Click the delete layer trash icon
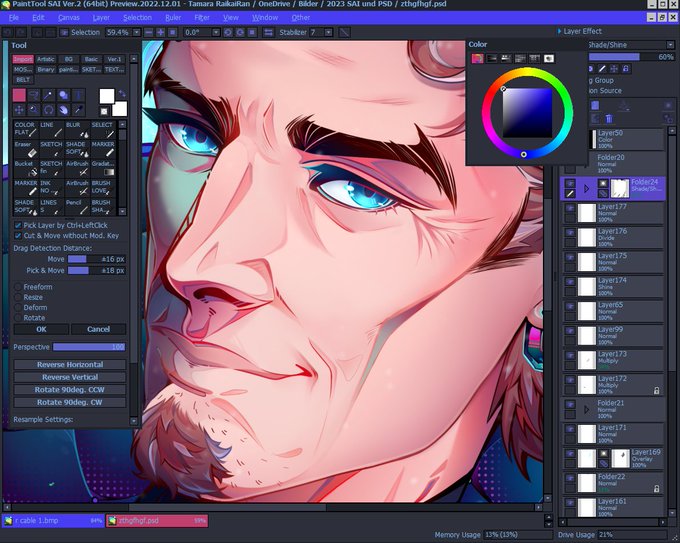The image size is (680, 543). click(609, 118)
